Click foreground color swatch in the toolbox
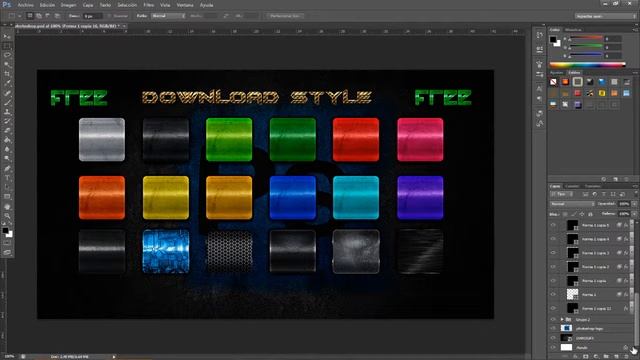Image resolution: width=640 pixels, height=360 pixels. 5,231
